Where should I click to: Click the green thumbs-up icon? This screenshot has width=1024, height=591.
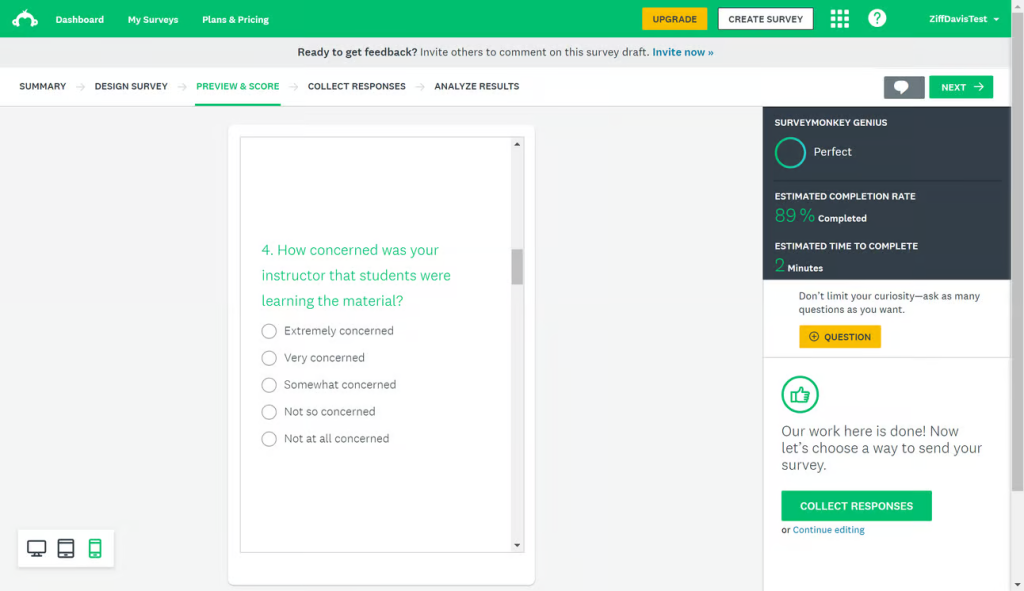click(x=799, y=394)
